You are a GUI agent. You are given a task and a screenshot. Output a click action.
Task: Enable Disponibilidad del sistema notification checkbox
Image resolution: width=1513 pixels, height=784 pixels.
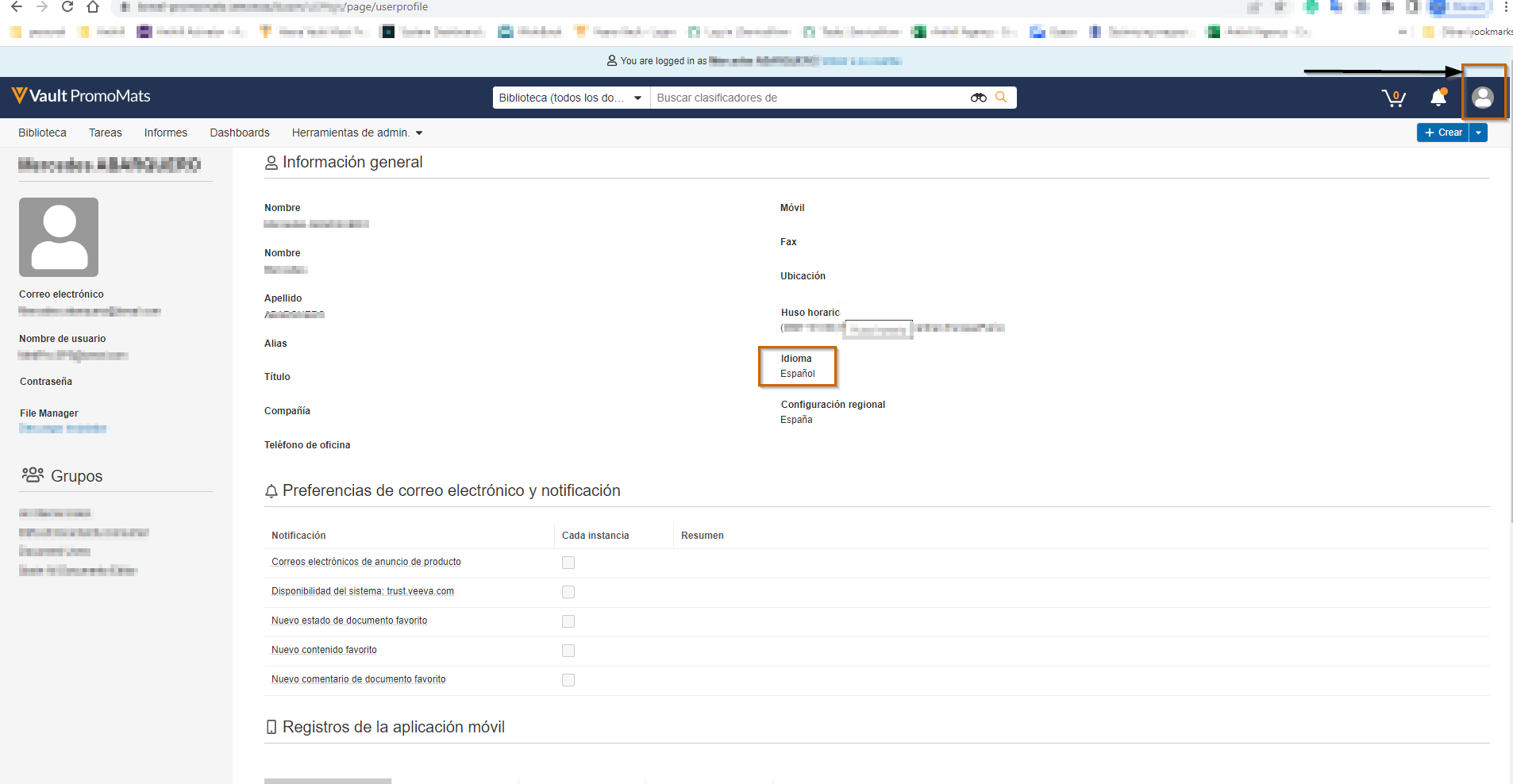pos(568,592)
